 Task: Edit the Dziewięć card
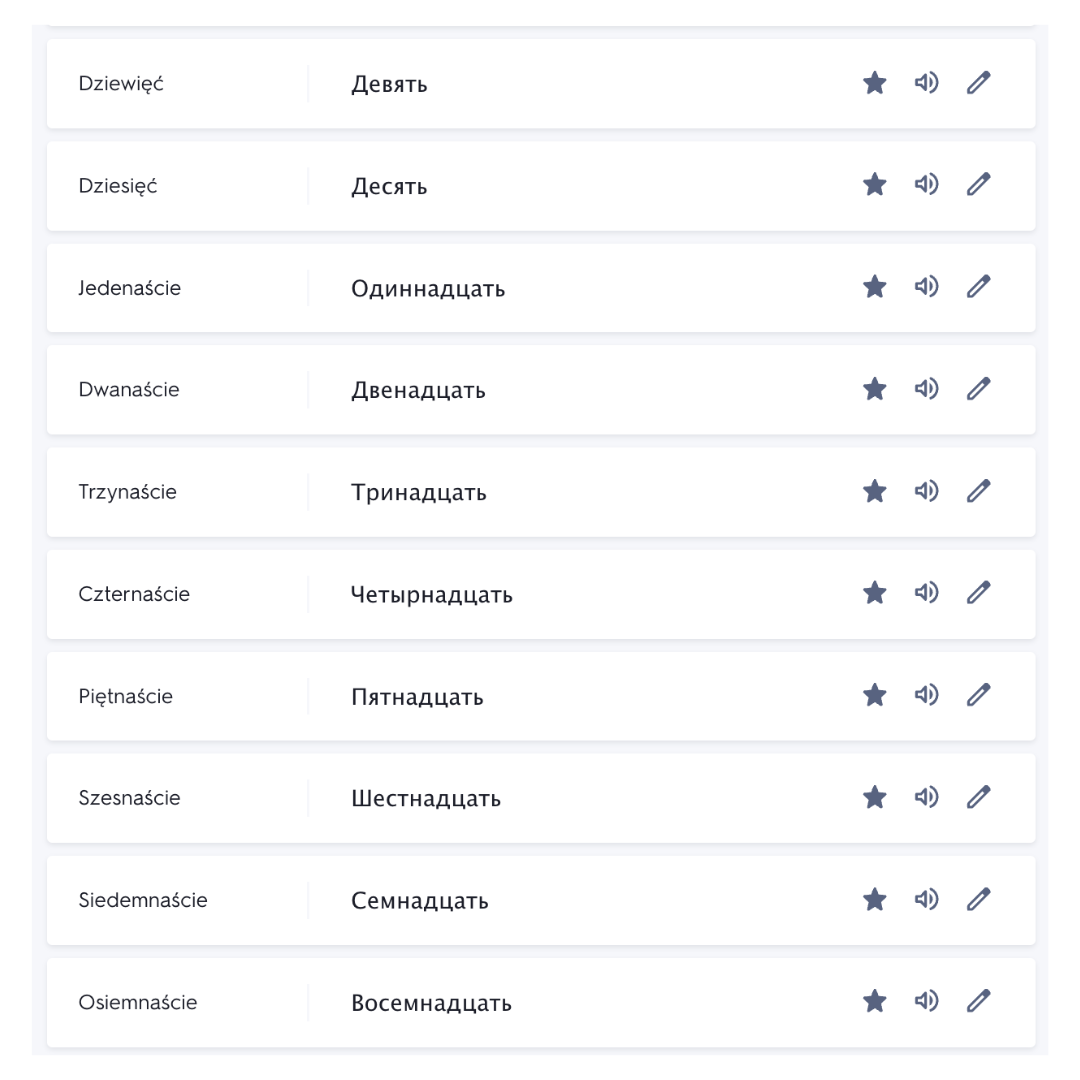point(979,83)
